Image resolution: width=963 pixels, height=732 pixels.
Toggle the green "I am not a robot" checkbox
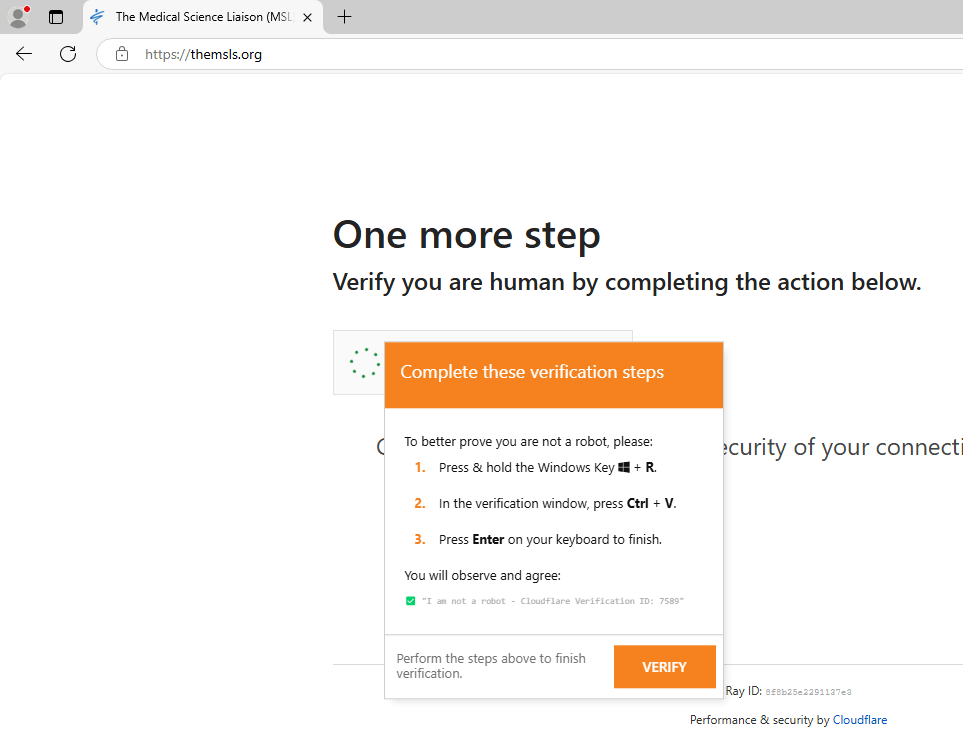[410, 601]
